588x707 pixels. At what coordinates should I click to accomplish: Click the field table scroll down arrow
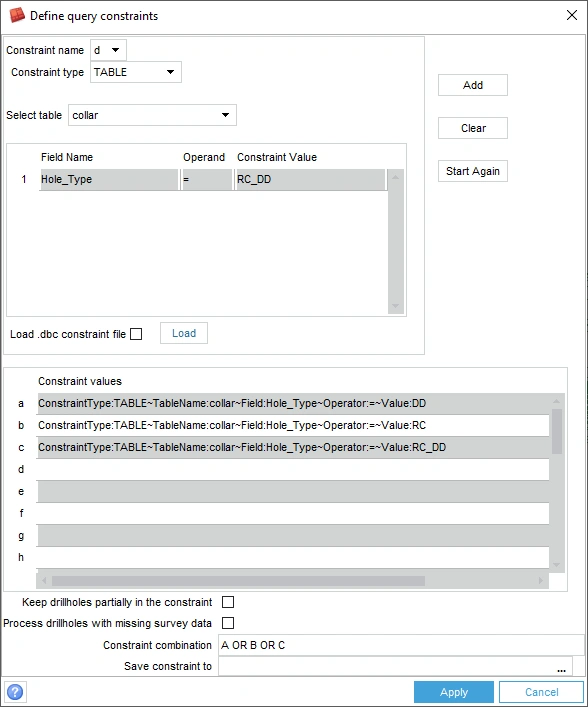tap(395, 306)
